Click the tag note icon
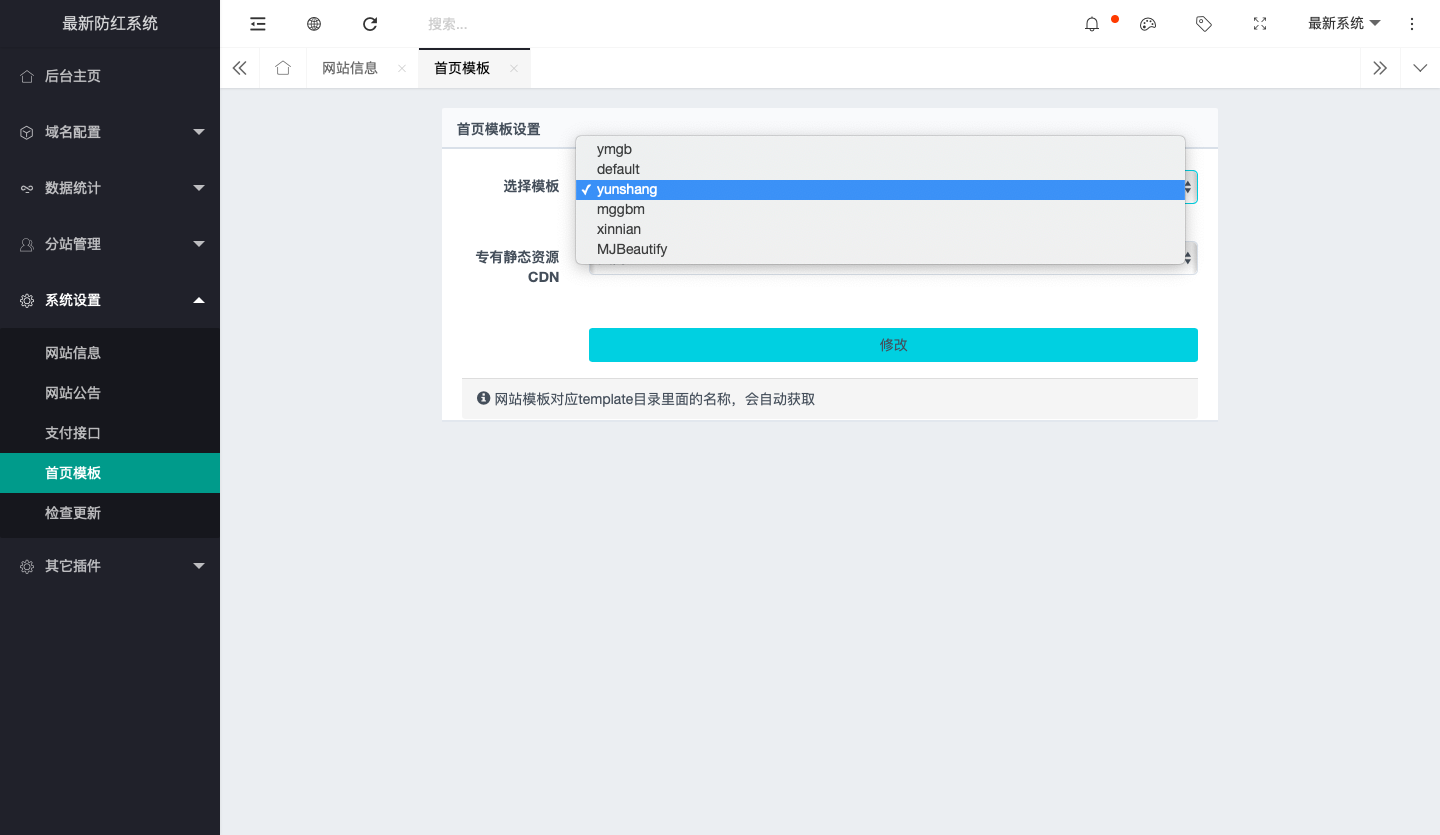The height and width of the screenshot is (835, 1440). pos(1204,24)
